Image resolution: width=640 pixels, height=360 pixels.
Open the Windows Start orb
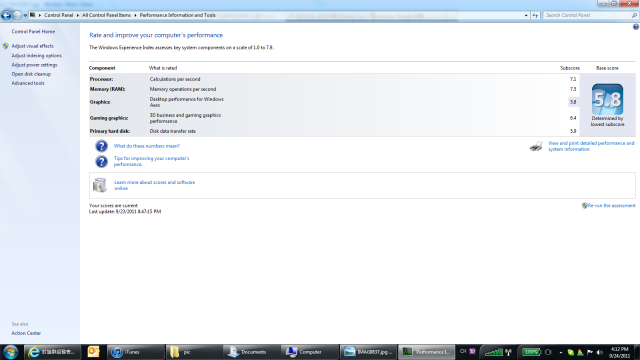[x=10, y=352]
